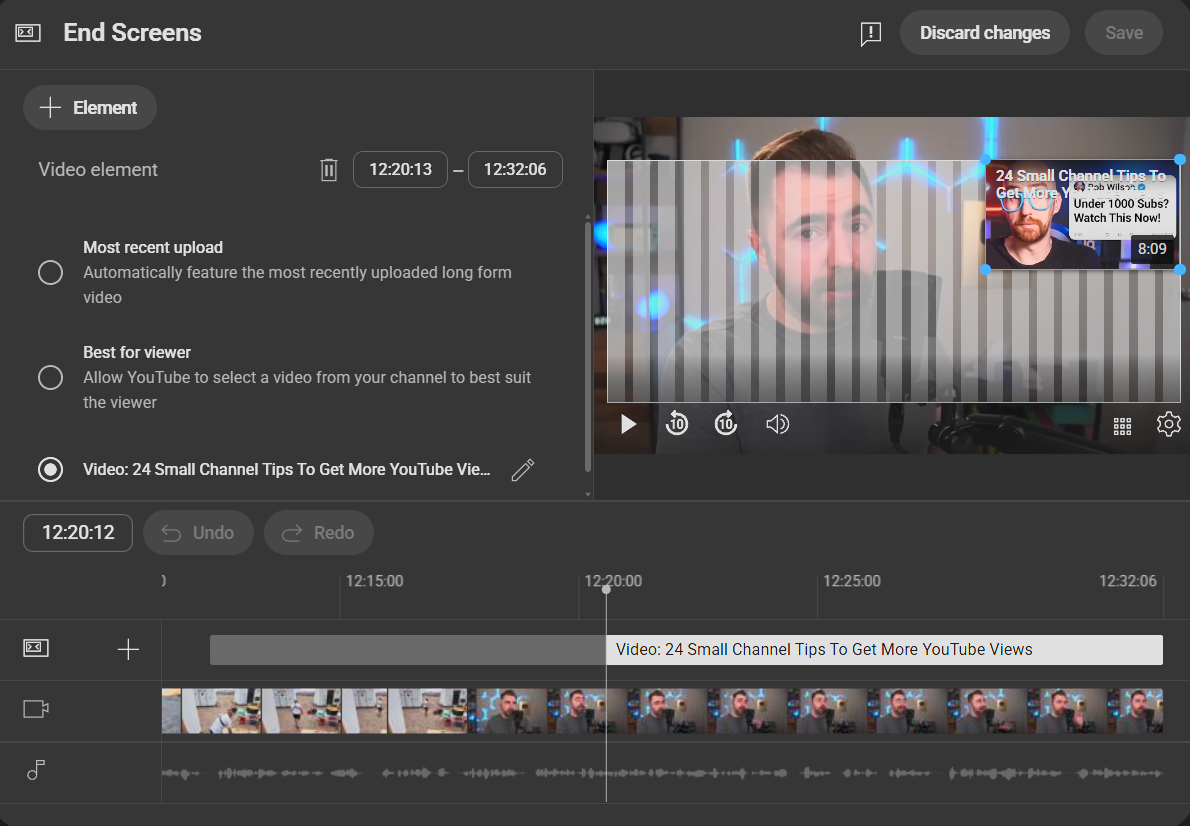Edit the selected video via the pencil icon

pos(522,469)
